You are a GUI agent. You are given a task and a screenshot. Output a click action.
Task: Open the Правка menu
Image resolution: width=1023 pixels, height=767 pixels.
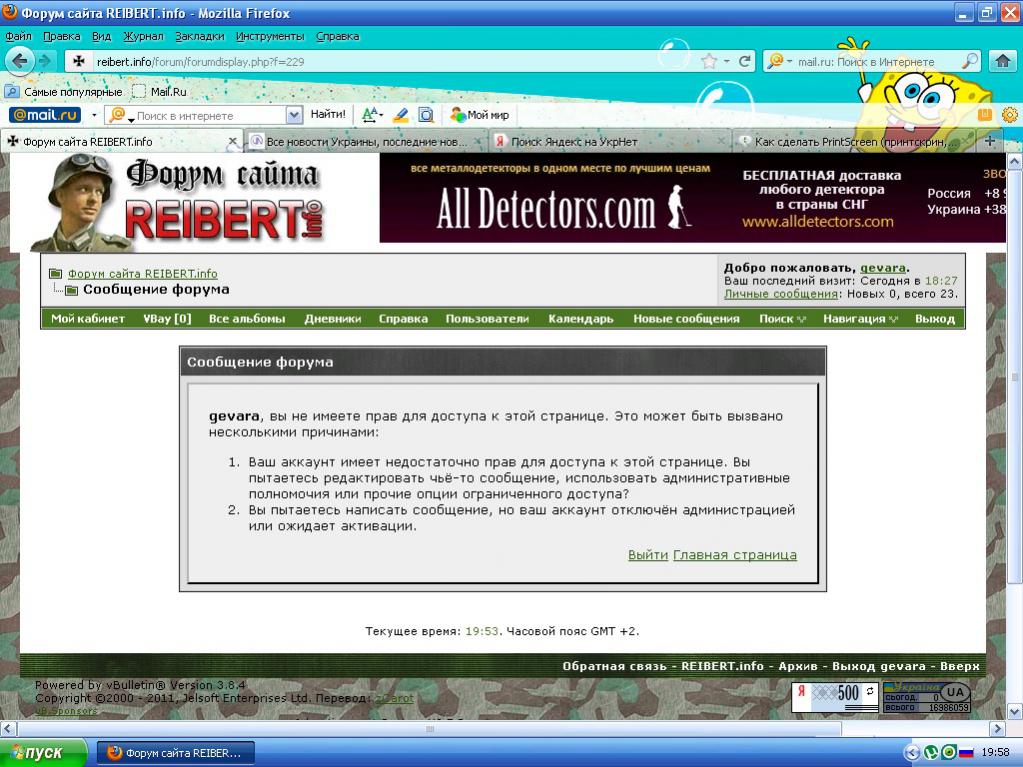pyautogui.click(x=61, y=36)
